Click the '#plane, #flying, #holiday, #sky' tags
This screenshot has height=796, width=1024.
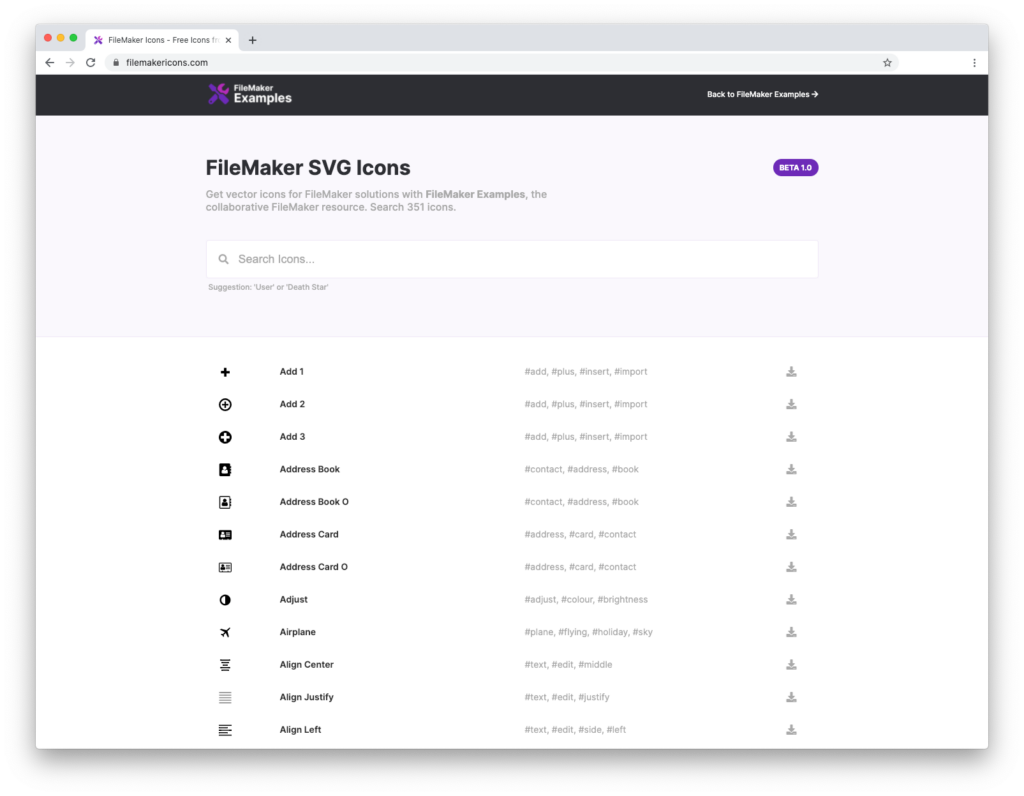pyautogui.click(x=588, y=632)
